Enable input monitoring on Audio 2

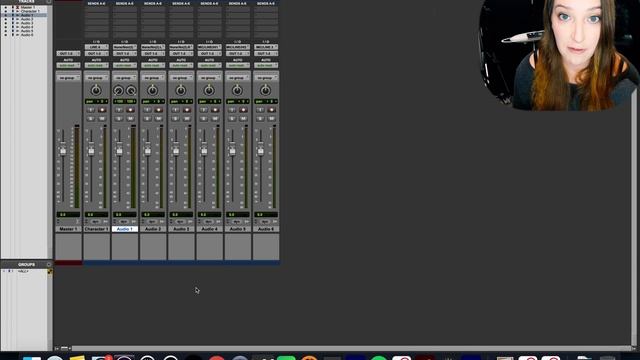(x=147, y=110)
